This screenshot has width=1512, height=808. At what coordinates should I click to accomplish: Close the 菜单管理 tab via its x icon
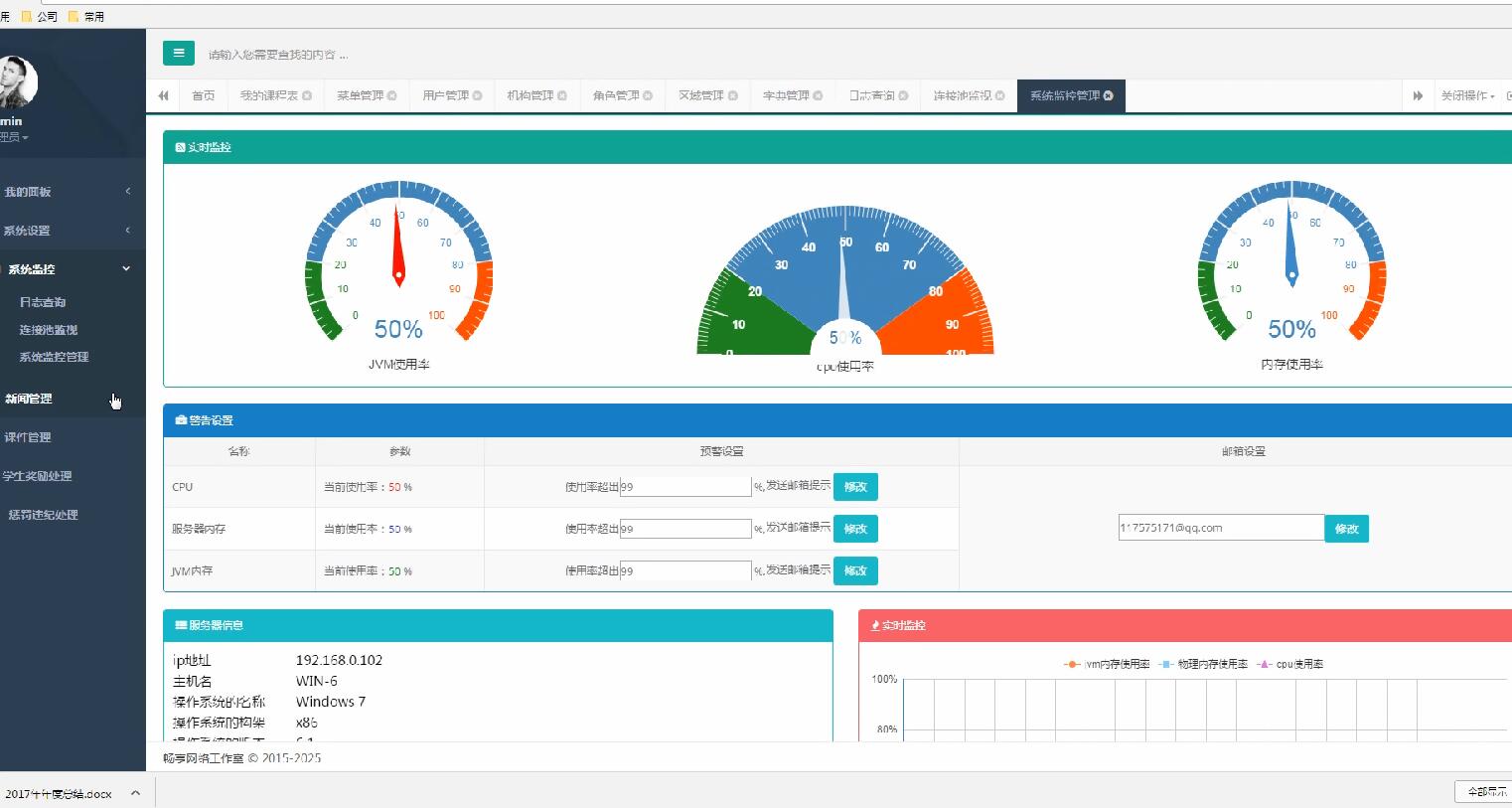(391, 95)
